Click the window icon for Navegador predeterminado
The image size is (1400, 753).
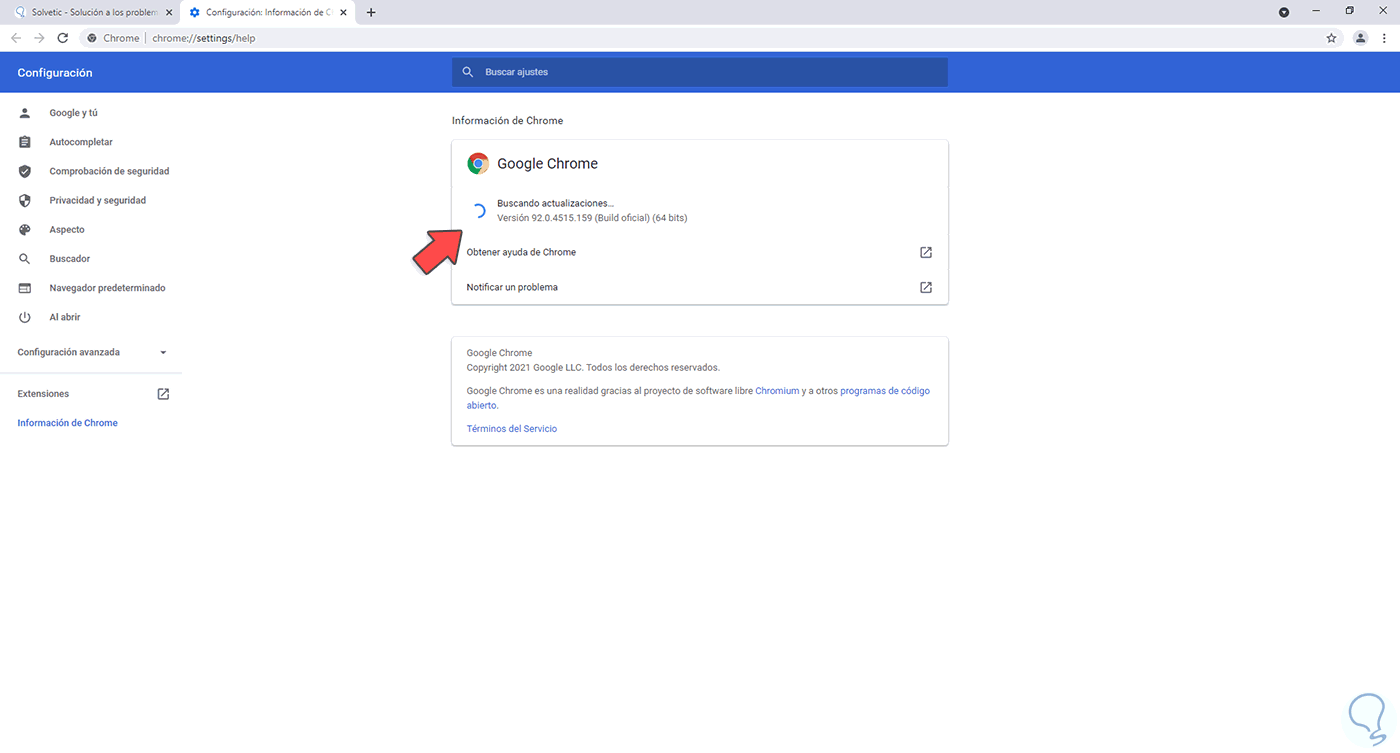(x=25, y=288)
